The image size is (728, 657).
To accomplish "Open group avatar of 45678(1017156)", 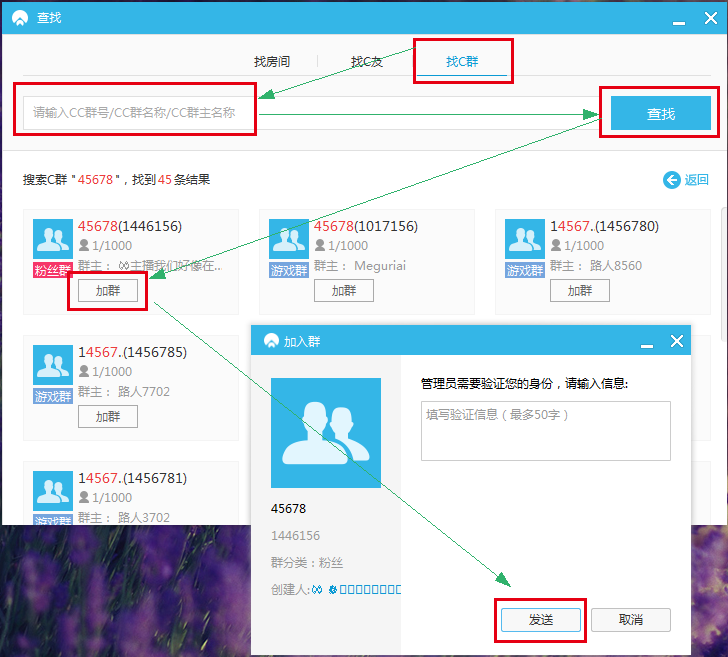I will 289,239.
